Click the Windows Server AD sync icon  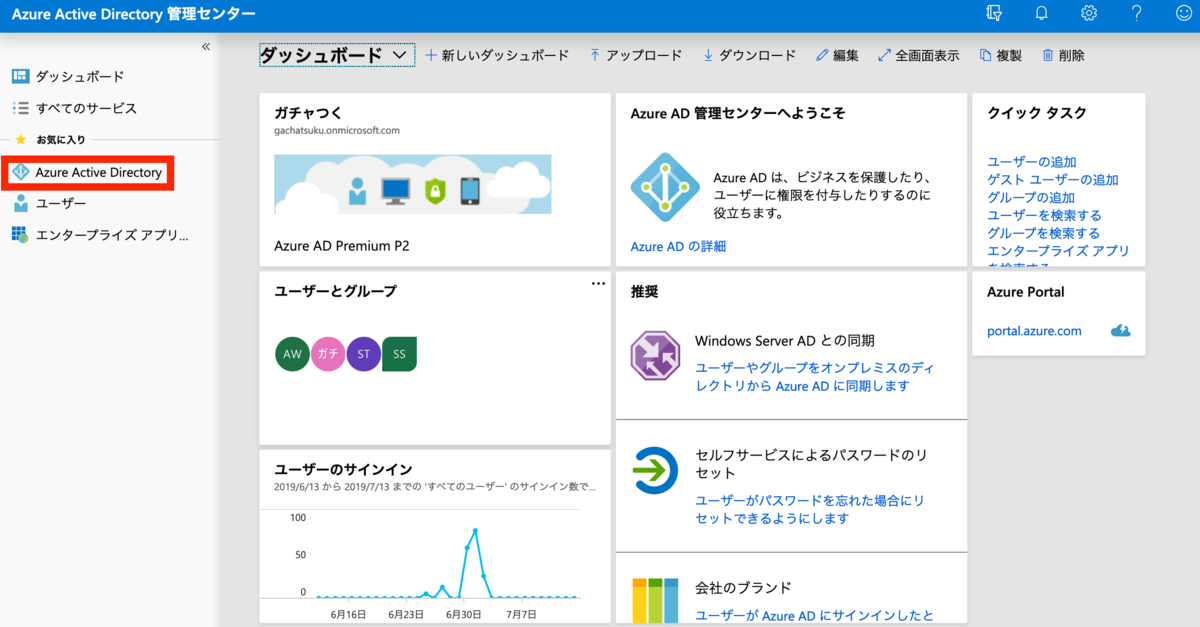click(656, 355)
